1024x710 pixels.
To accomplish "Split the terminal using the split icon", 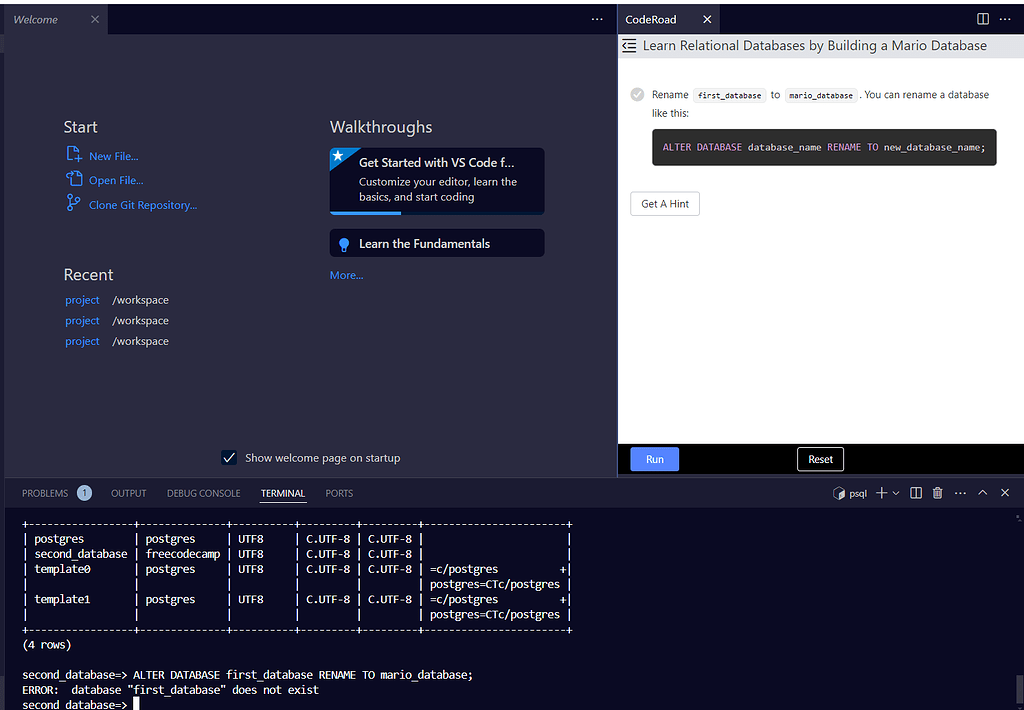I will (x=914, y=492).
